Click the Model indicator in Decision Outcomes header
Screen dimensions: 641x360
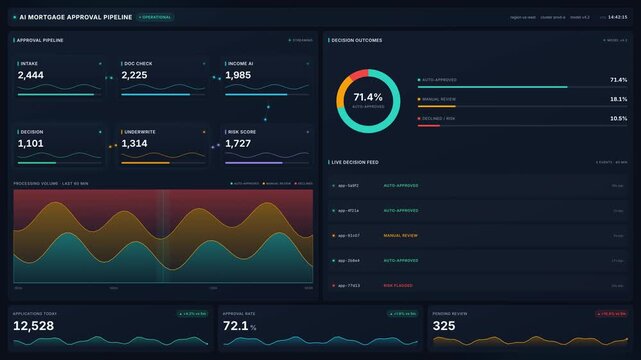tap(615, 40)
